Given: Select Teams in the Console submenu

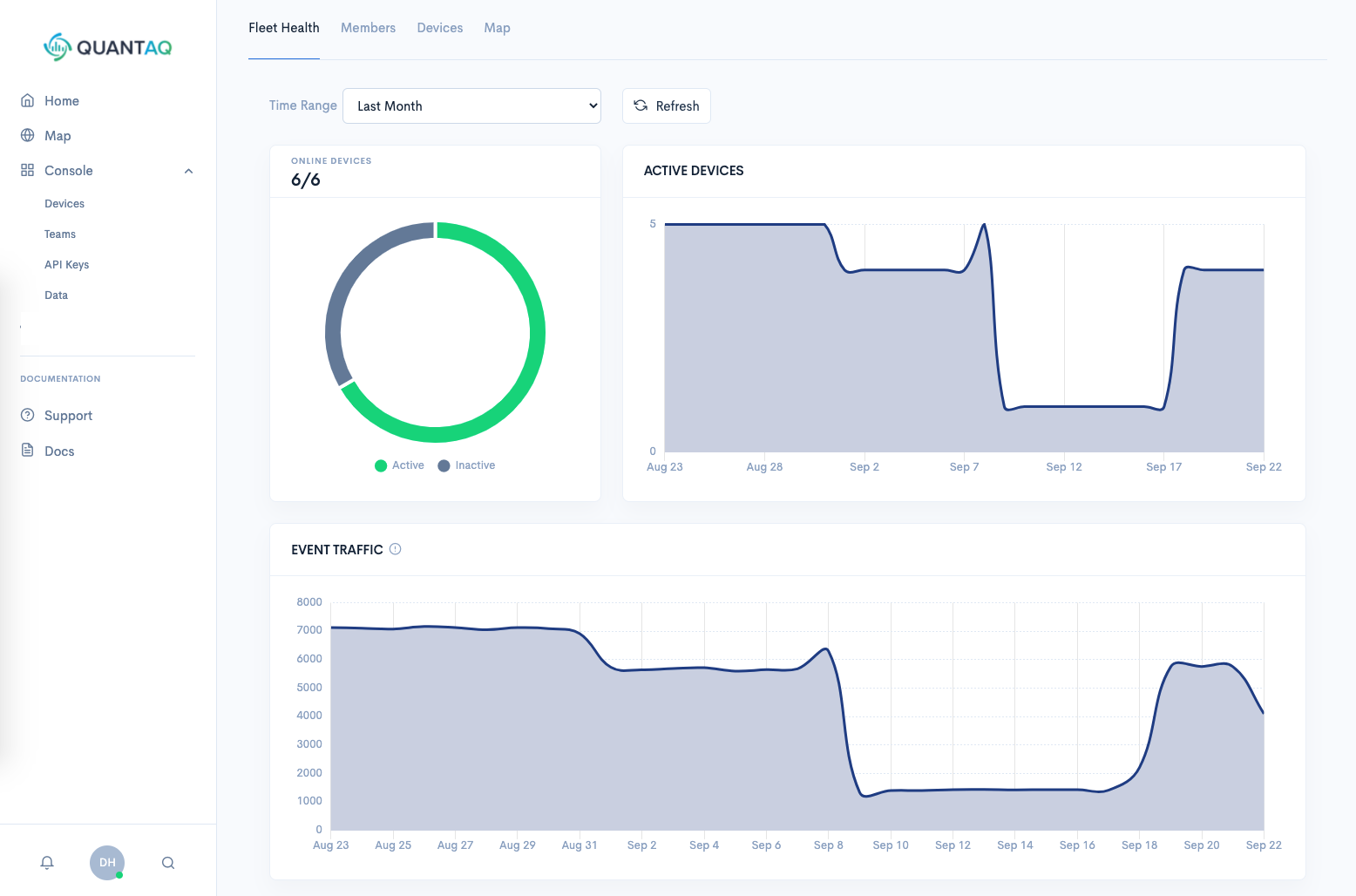Looking at the screenshot, I should click(x=60, y=234).
